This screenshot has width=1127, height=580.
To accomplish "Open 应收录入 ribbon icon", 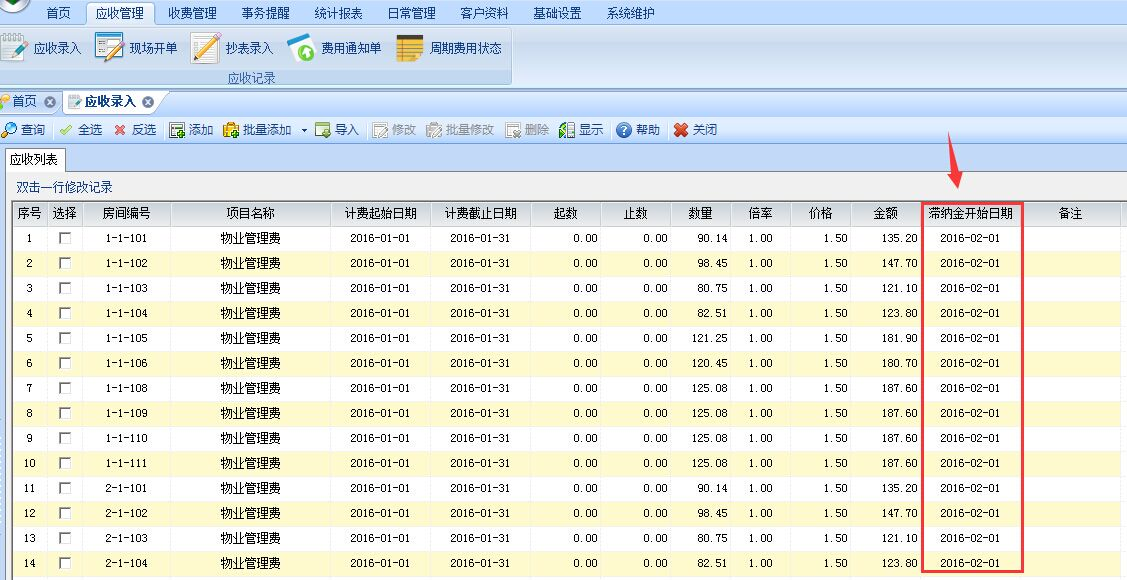I will click(14, 48).
